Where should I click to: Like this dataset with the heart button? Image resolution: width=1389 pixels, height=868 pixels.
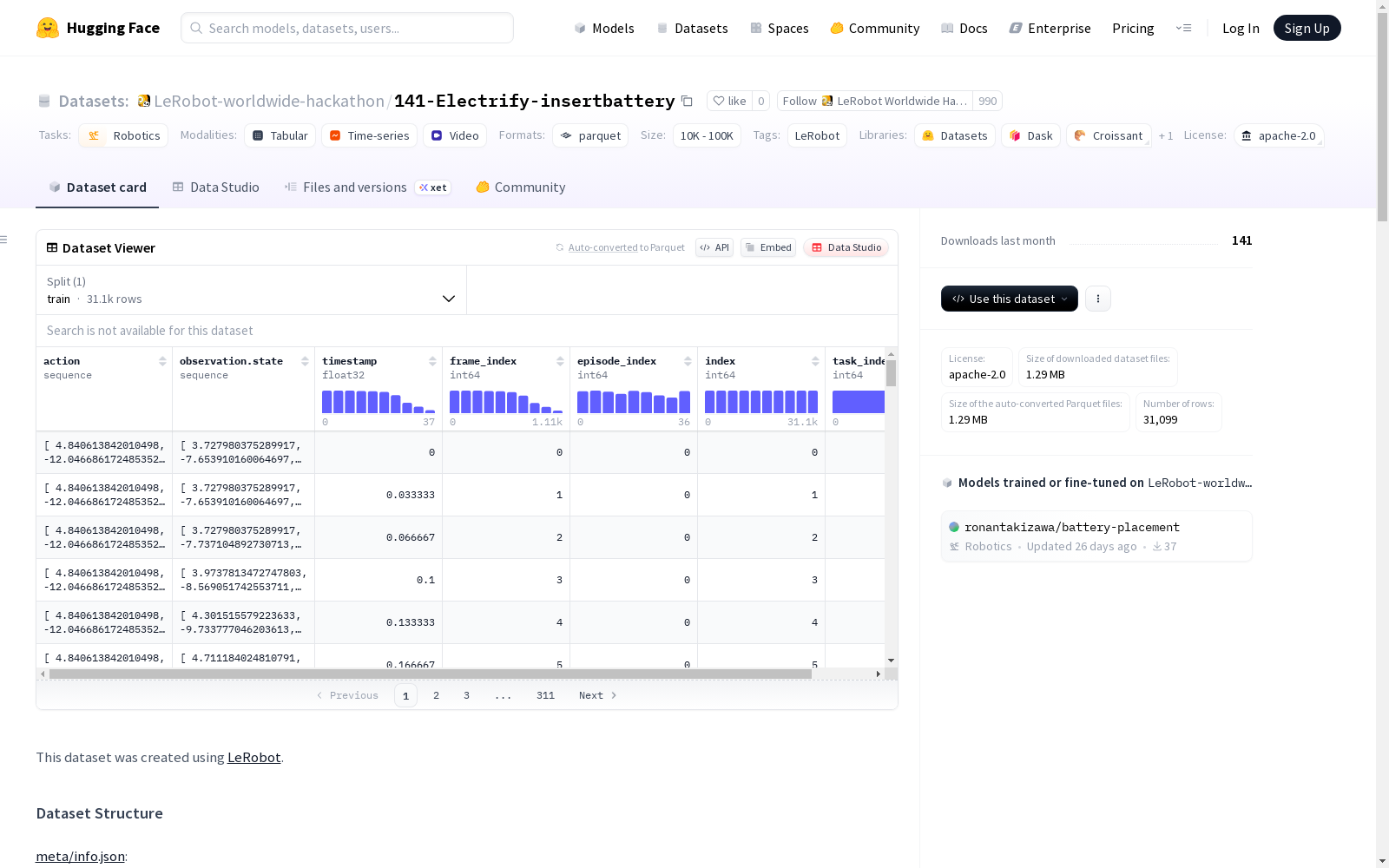coord(729,101)
